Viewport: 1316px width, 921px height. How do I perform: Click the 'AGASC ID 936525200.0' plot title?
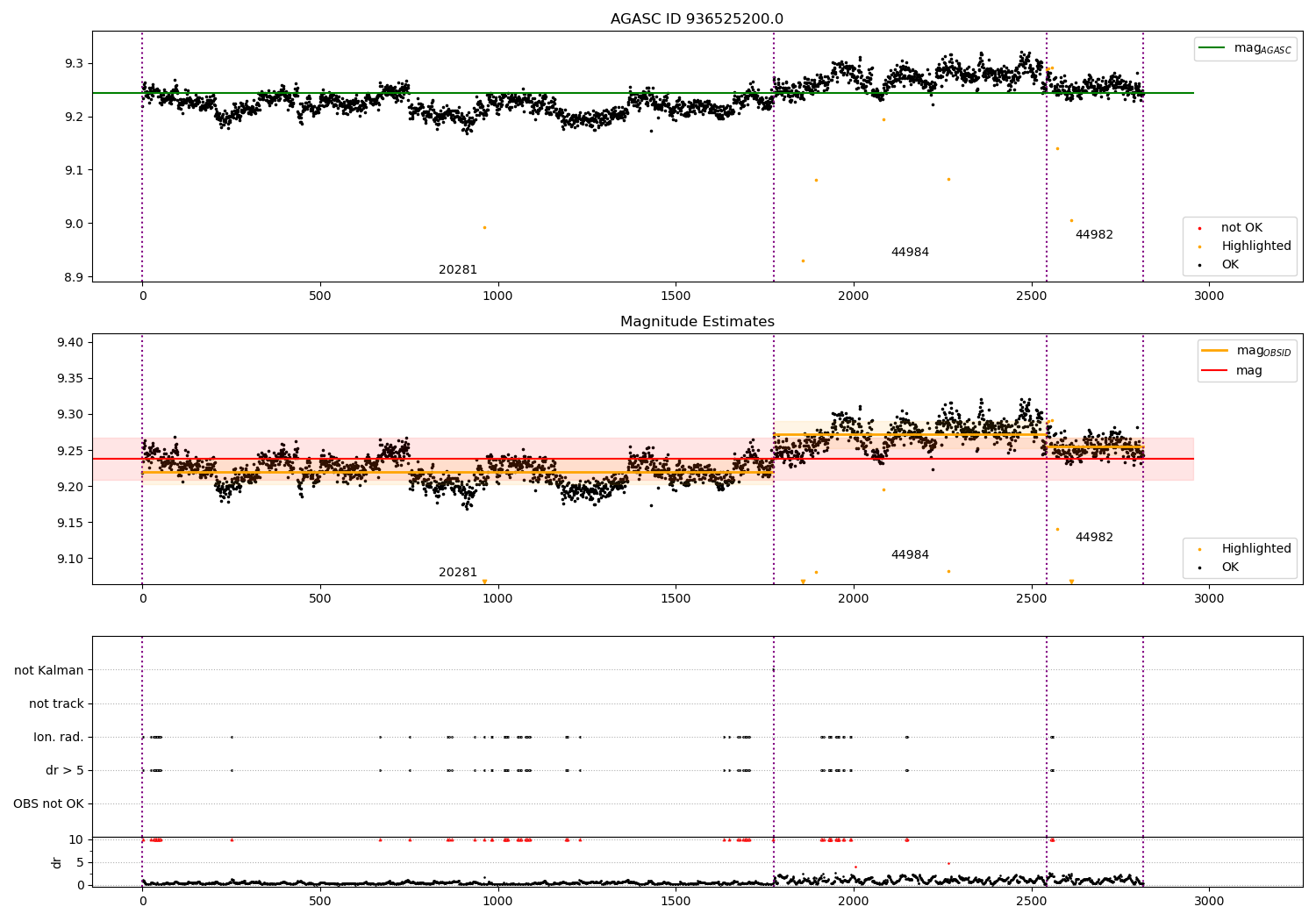click(697, 19)
